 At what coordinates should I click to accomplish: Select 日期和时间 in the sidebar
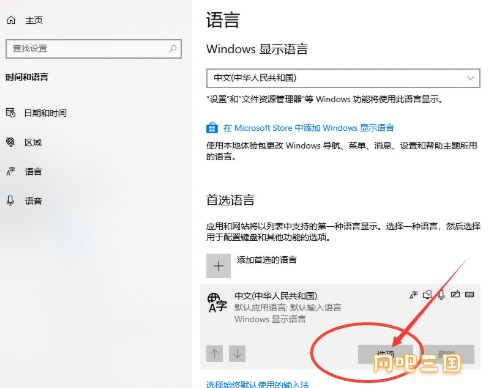click(45, 113)
